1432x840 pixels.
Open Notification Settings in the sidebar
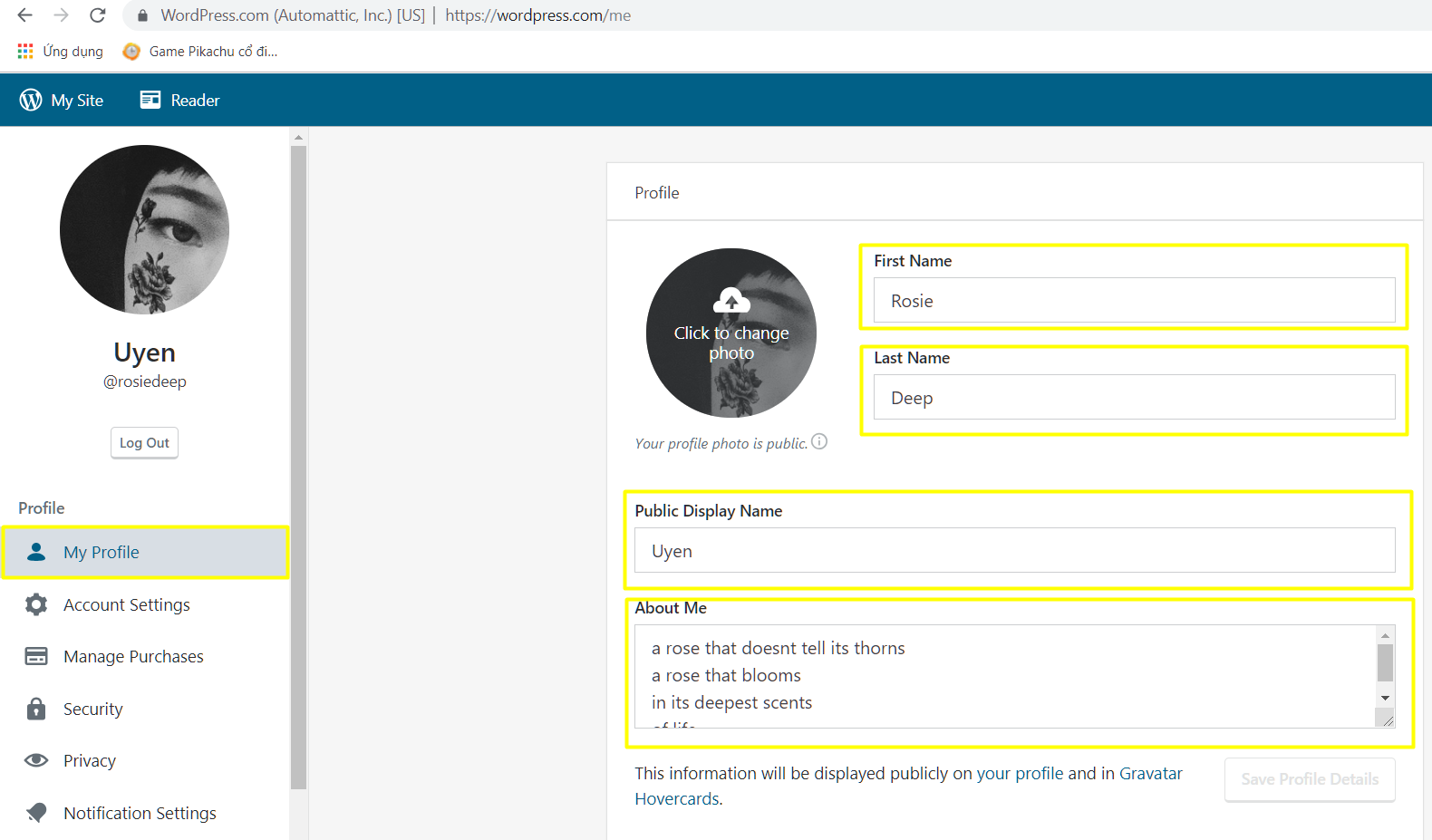pos(140,813)
